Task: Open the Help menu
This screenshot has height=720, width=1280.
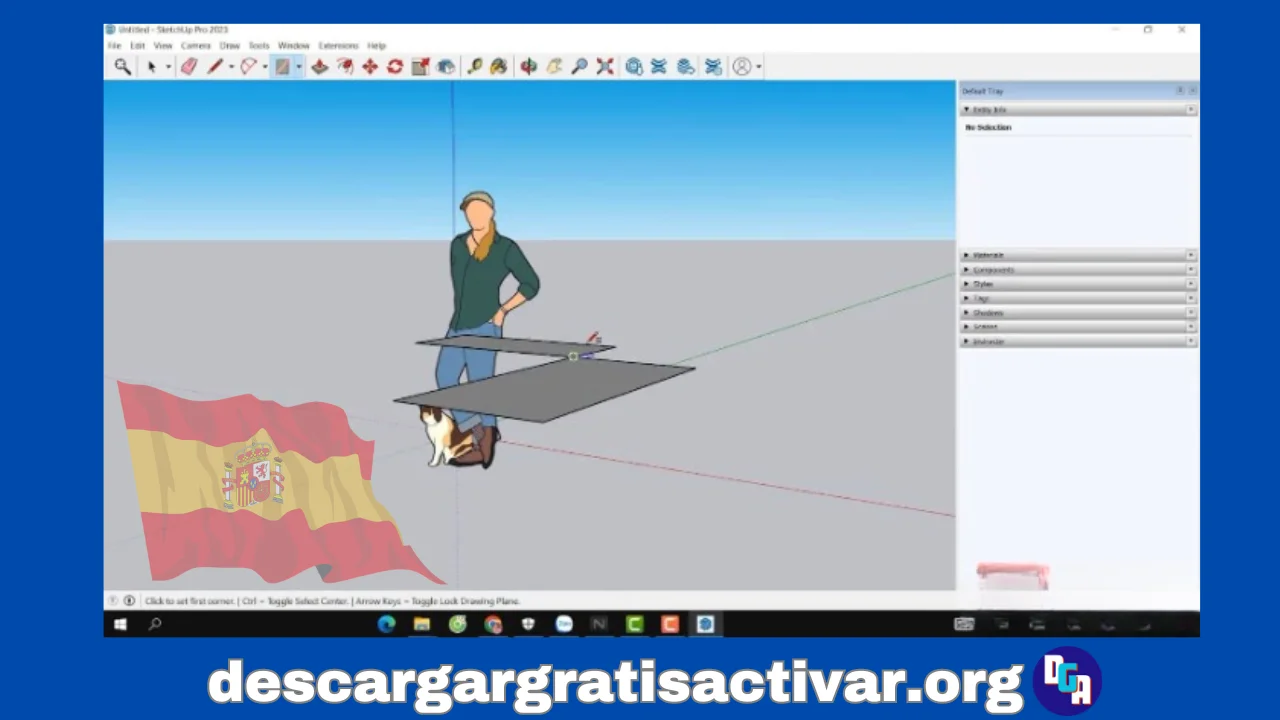Action: coord(376,46)
